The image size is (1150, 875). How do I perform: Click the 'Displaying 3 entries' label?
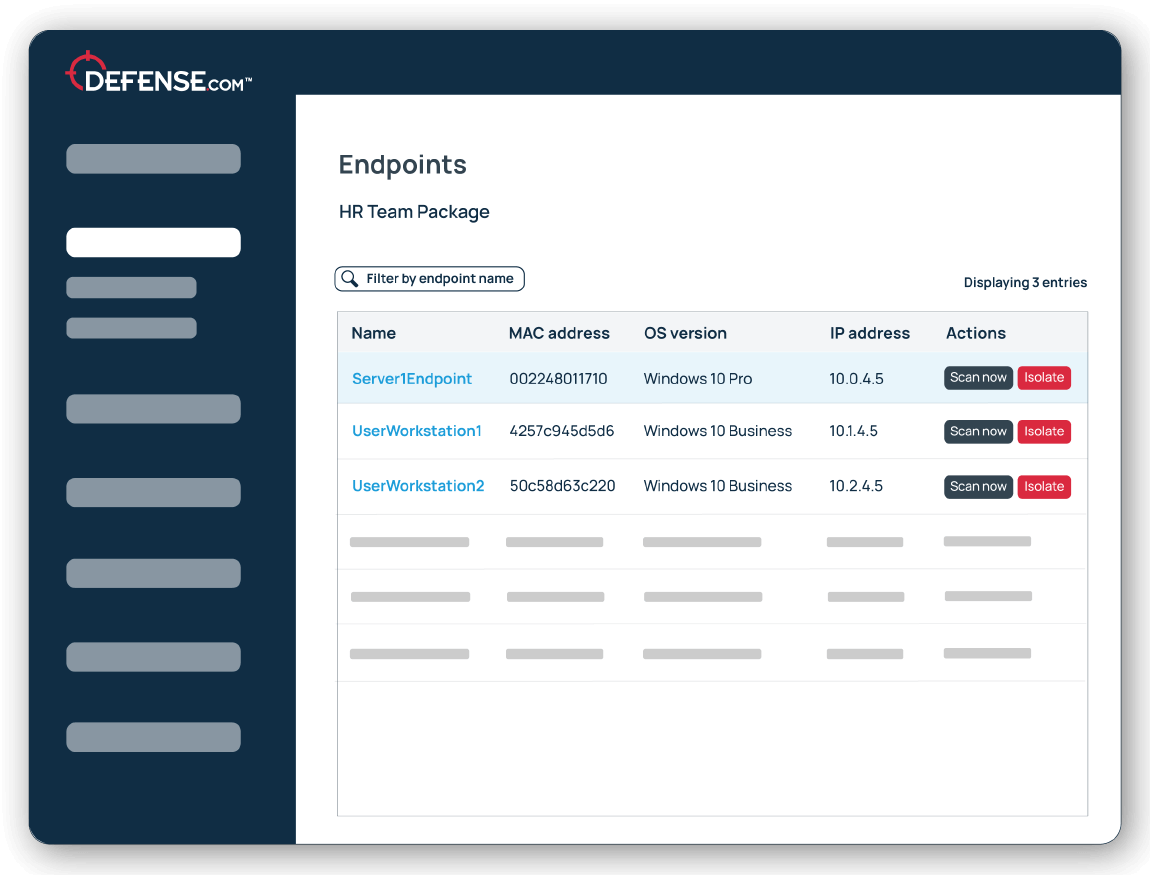click(1025, 282)
